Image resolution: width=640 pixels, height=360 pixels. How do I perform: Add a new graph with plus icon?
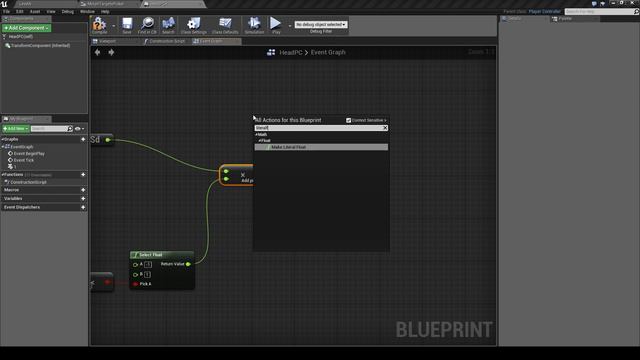83,139
